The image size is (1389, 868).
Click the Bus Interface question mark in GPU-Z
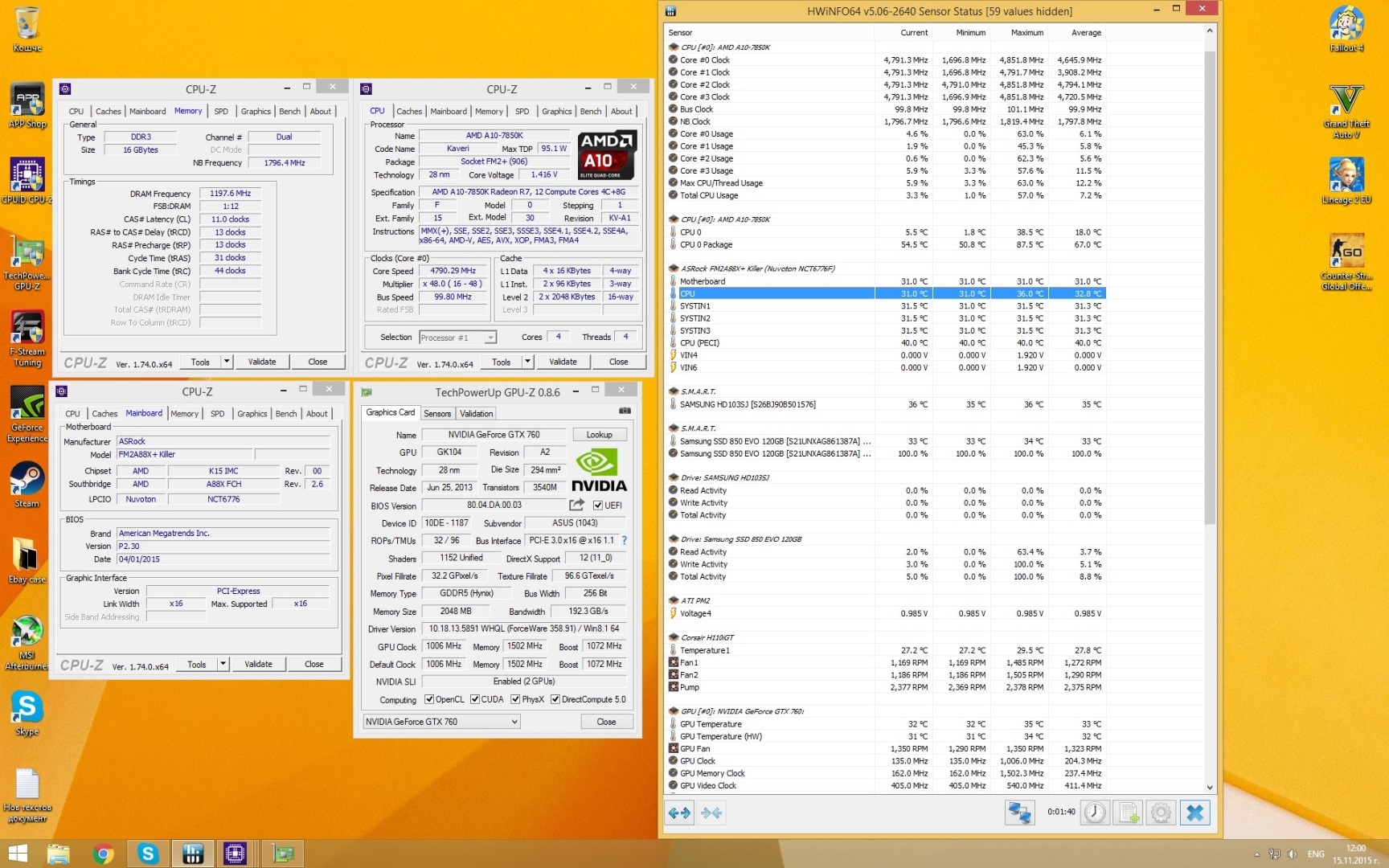tap(624, 540)
